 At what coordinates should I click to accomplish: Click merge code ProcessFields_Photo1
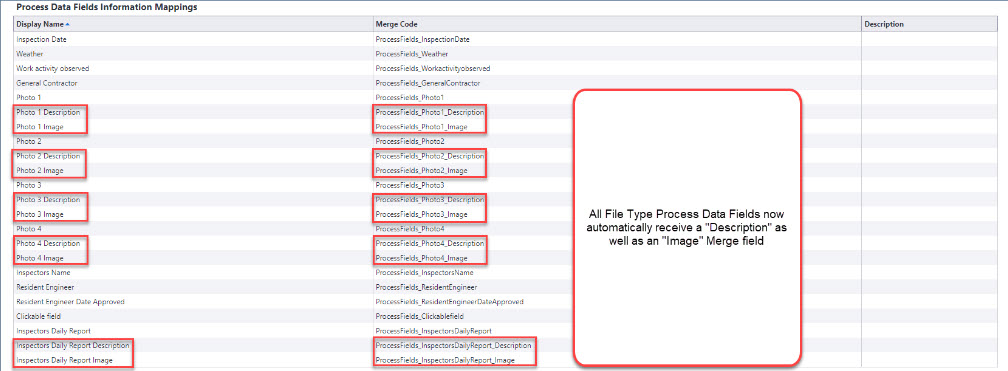(410, 98)
